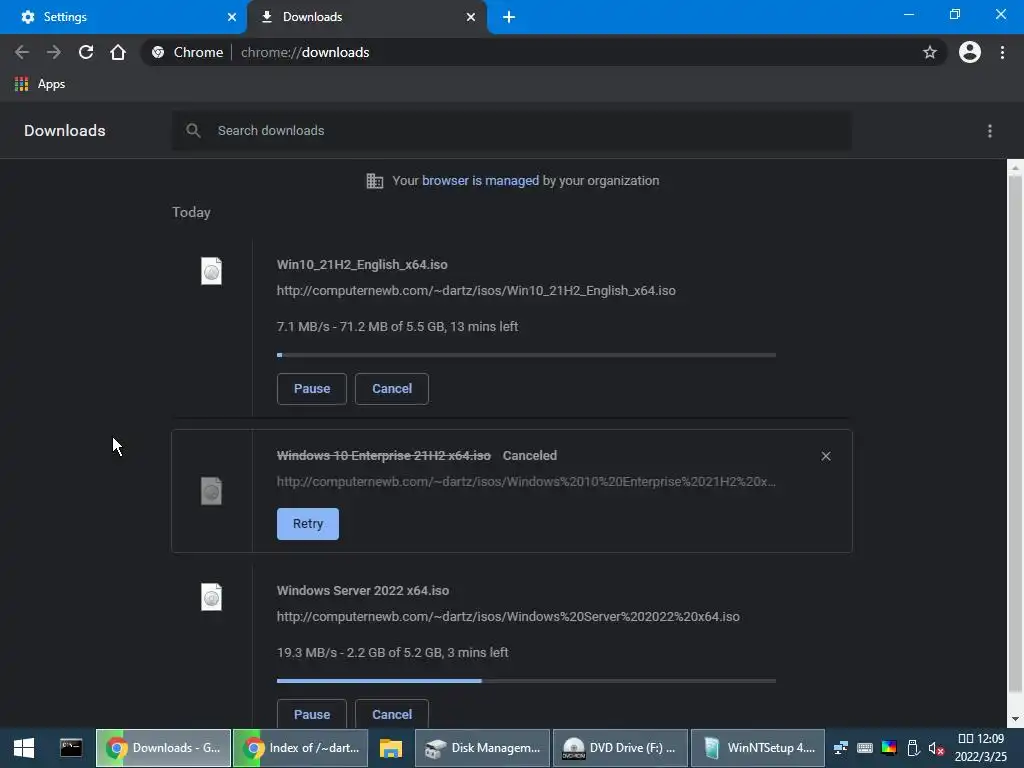
Task: Click the scrollbar down arrow
Action: (1015, 719)
